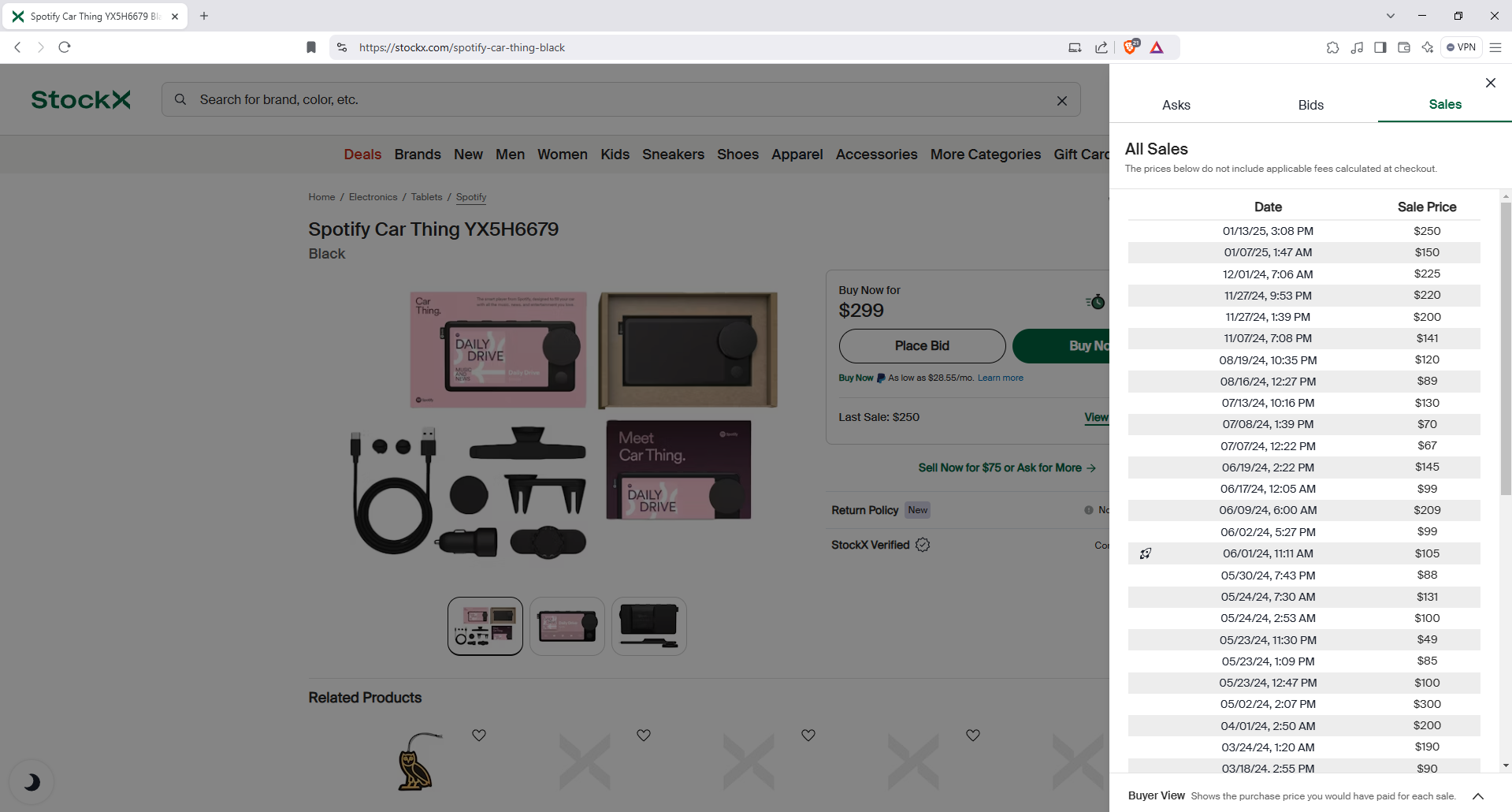Image resolution: width=1512 pixels, height=812 pixels.
Task: Click the rocket icon beside 06/01/24 sale
Action: [1146, 553]
